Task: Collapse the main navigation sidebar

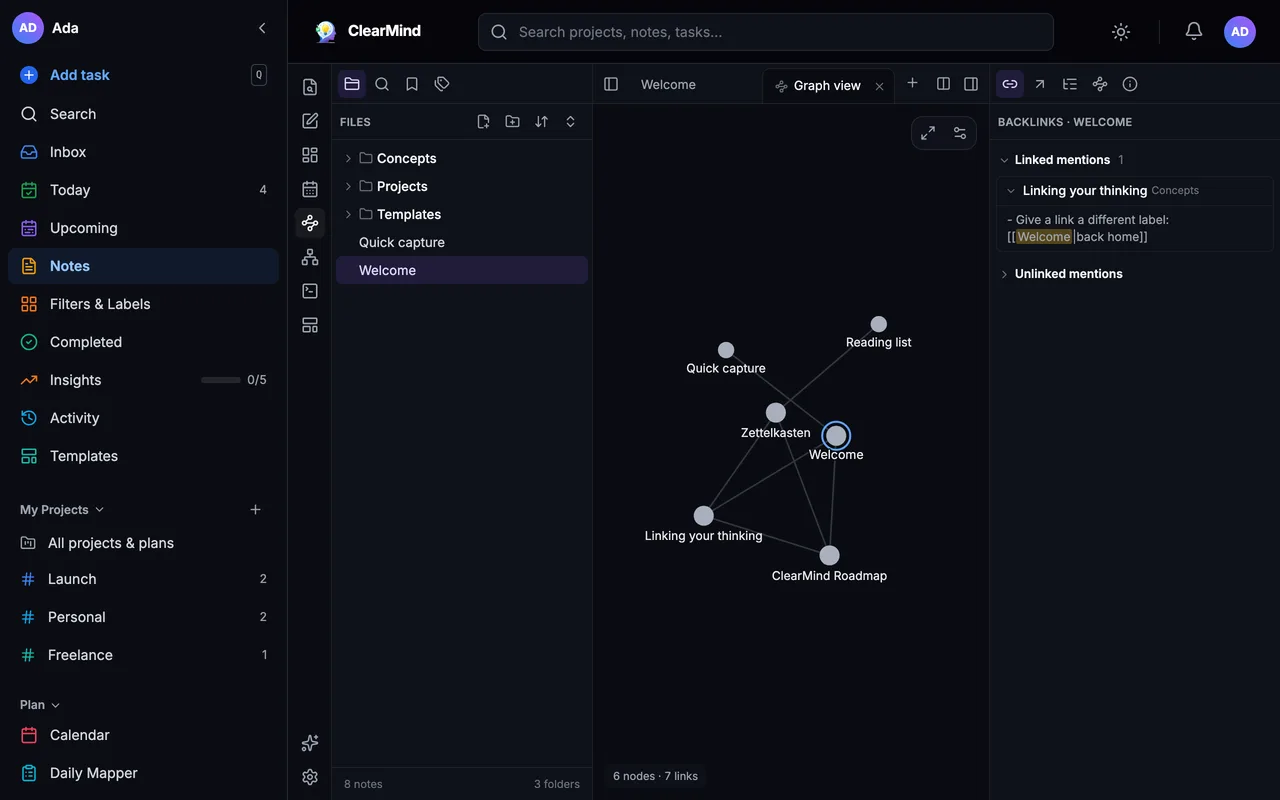Action: click(262, 28)
